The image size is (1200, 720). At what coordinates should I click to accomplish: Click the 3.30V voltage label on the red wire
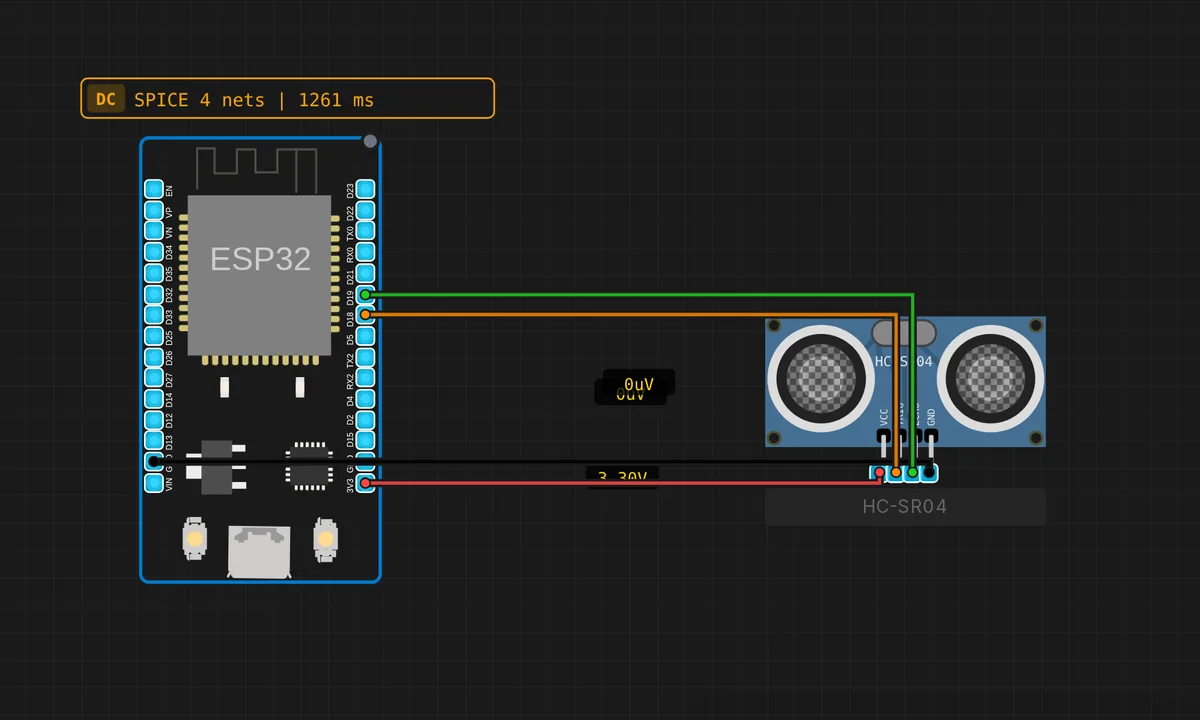[x=622, y=476]
